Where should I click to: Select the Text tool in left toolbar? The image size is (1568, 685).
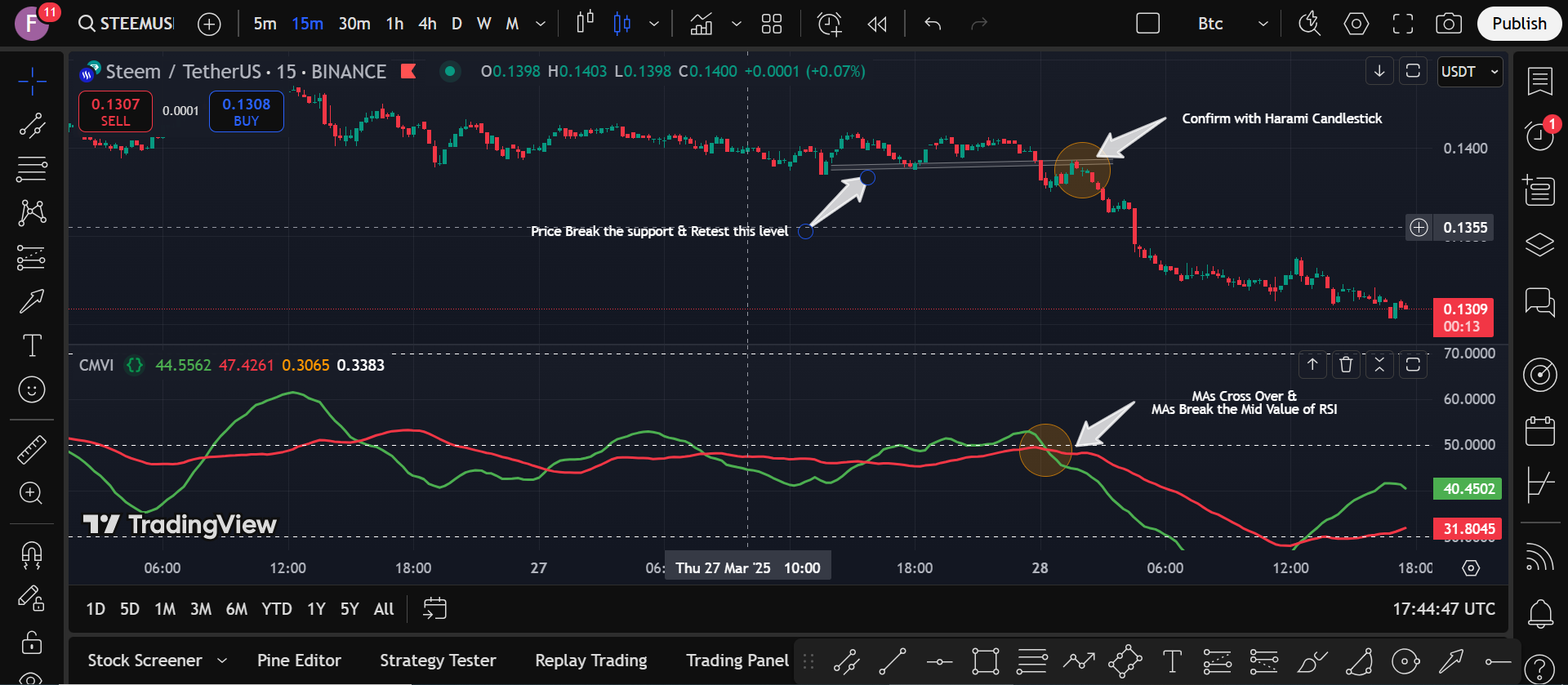click(32, 345)
